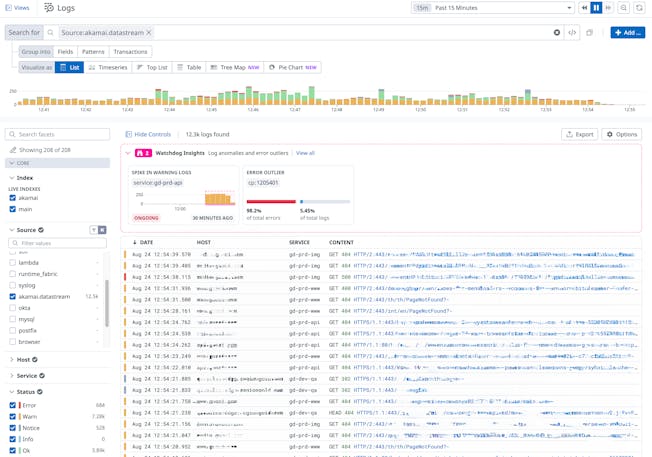
Task: Sort by the DATE column header
Action: tap(146, 242)
